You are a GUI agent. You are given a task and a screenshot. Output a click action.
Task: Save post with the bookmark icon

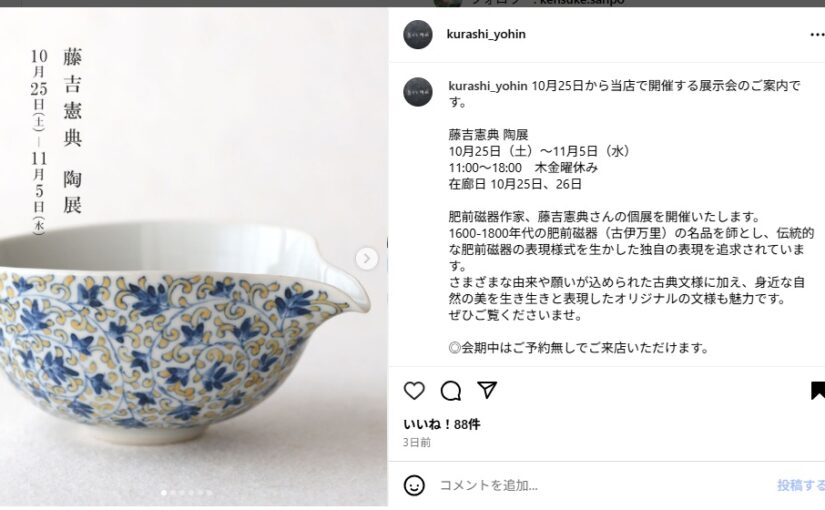pyautogui.click(x=818, y=391)
